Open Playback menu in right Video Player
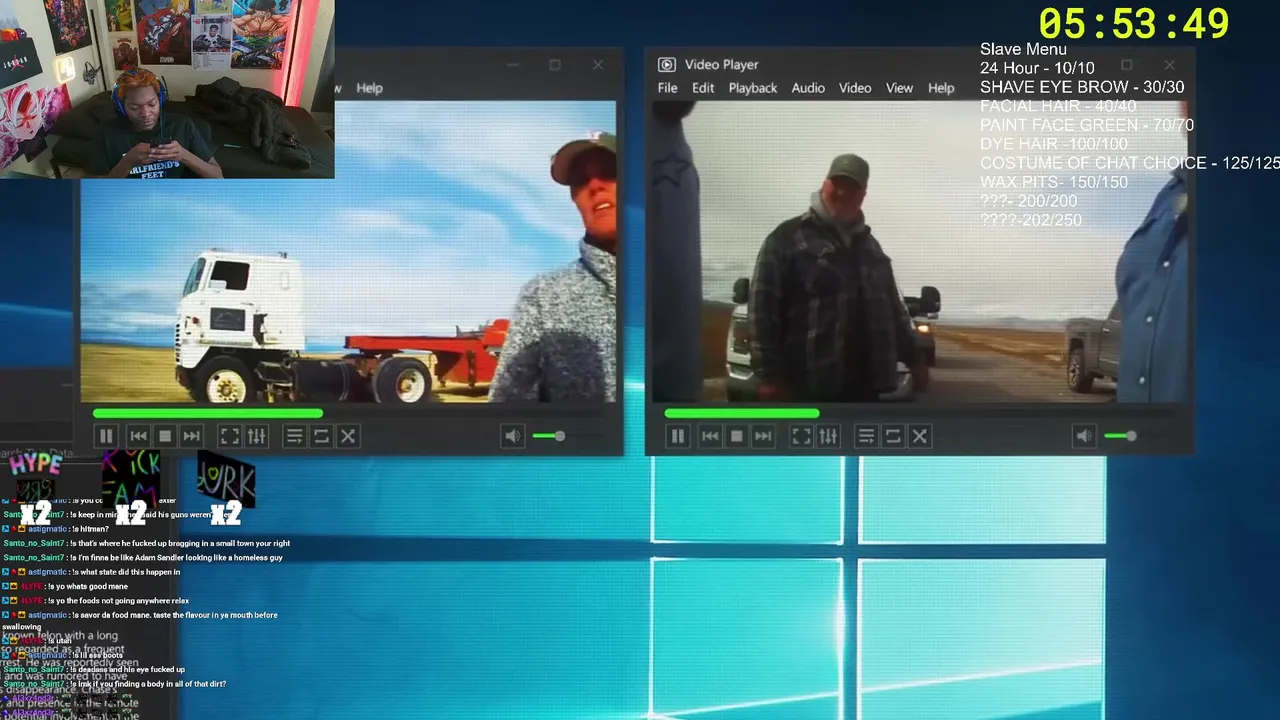Screen dimensions: 1280x720 (752, 88)
